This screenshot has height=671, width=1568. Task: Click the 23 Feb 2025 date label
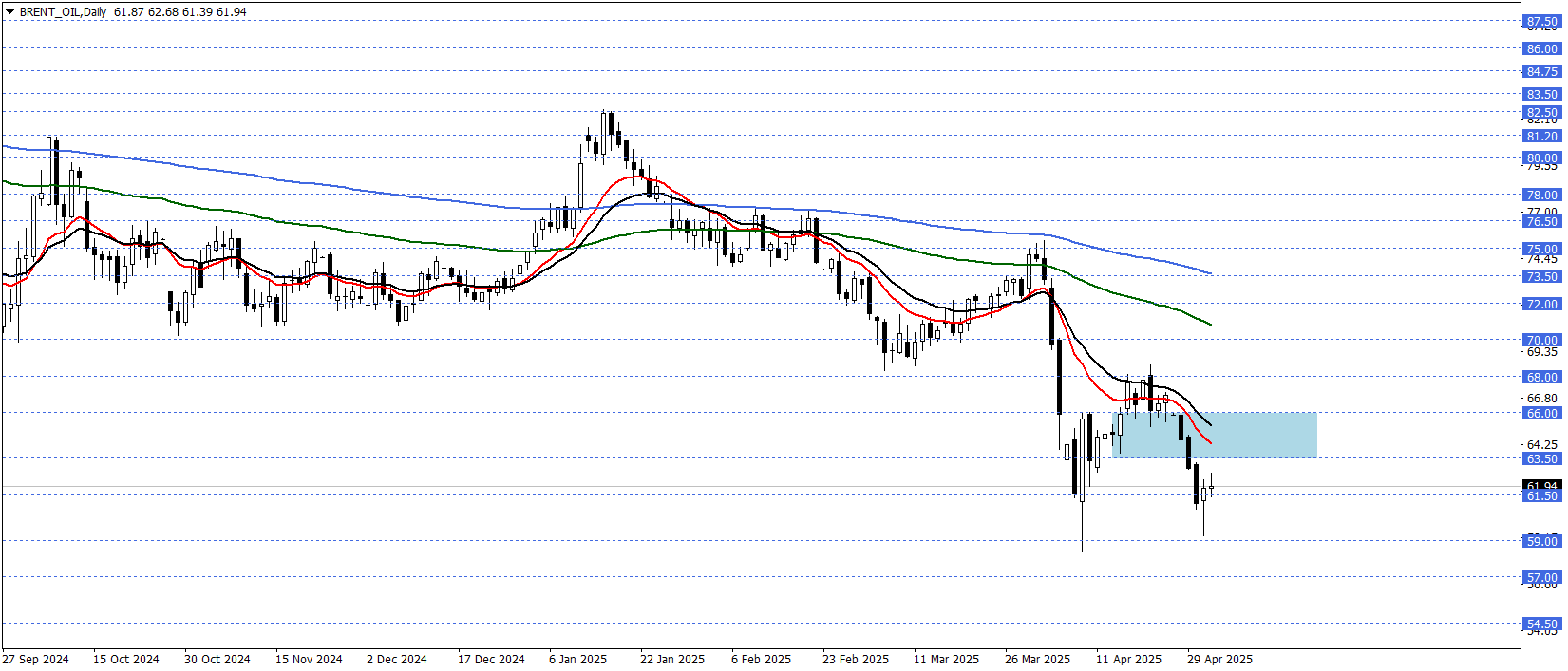[x=856, y=659]
